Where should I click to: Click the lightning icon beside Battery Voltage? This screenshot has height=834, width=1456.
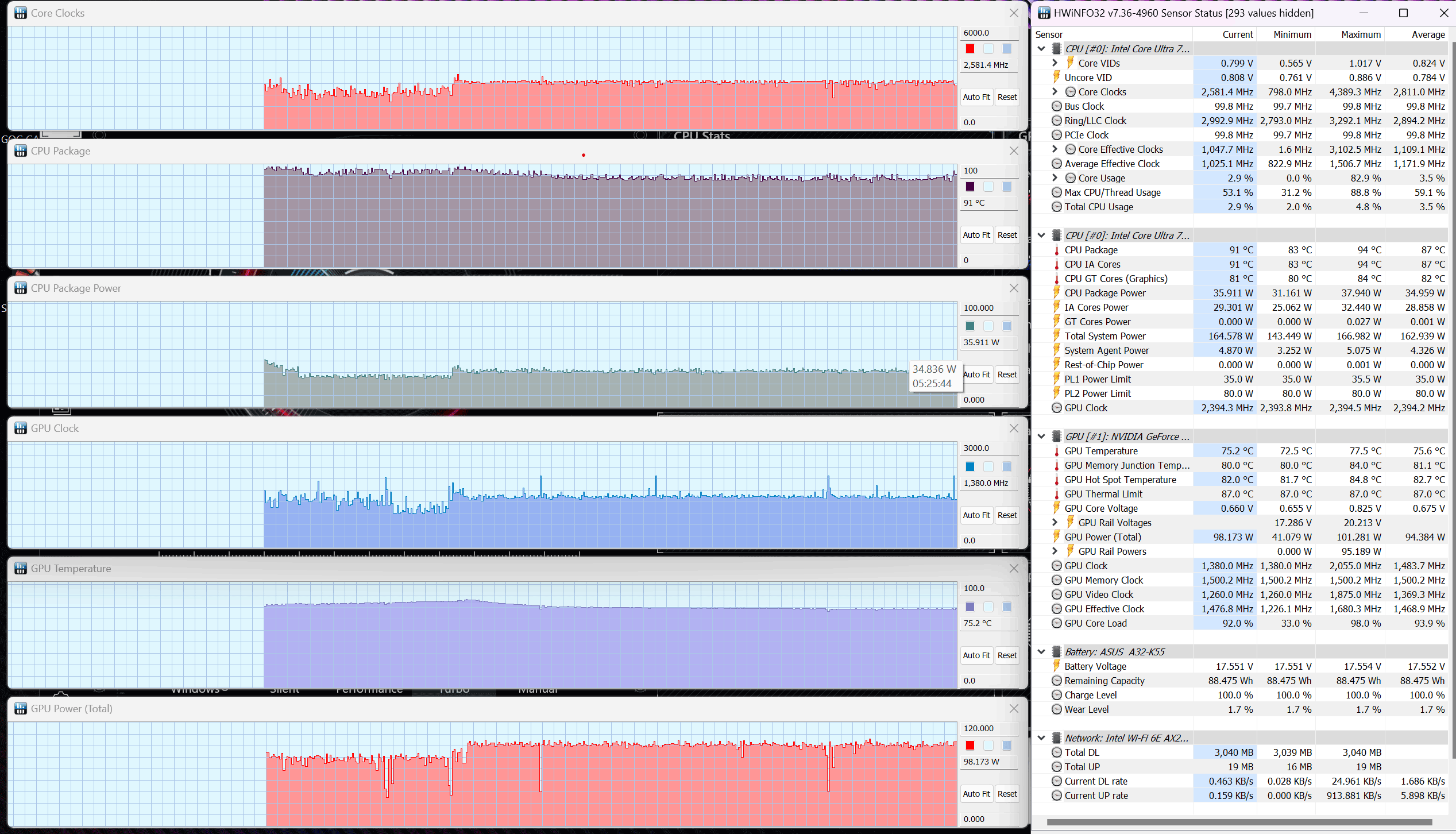tap(1056, 666)
